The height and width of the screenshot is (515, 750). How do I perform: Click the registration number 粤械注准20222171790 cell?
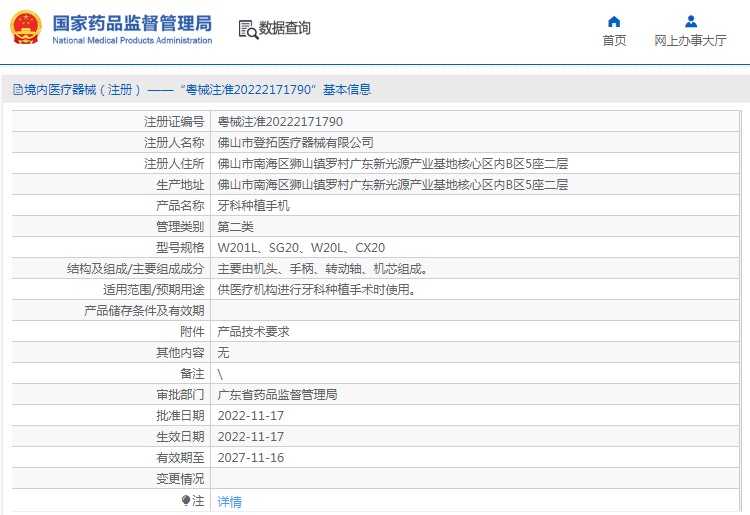point(273,122)
